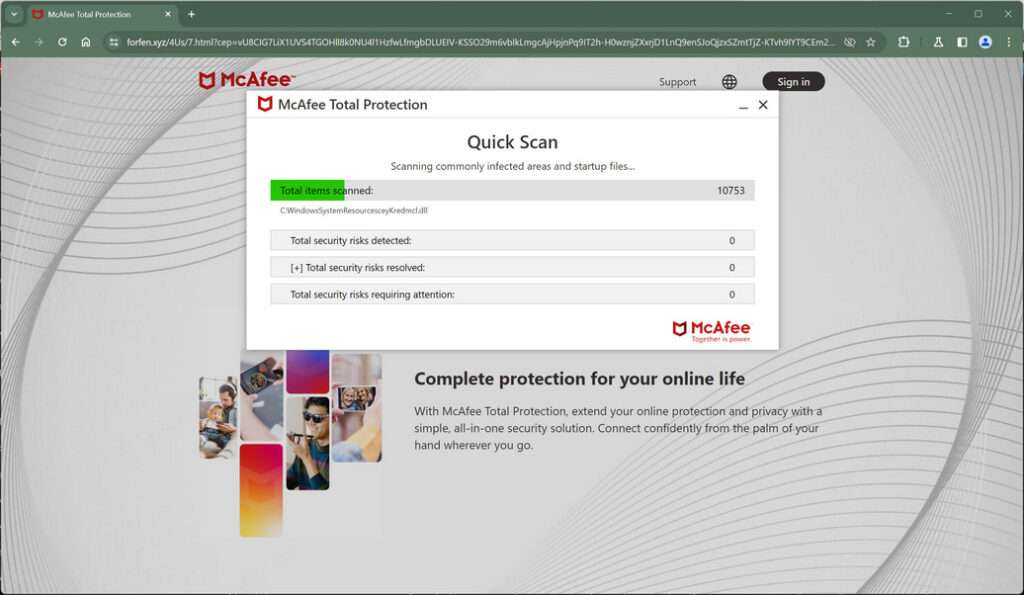Viewport: 1024px width, 595px height.
Task: Click 'Scanning commonly infected areas' status text
Action: (513, 167)
